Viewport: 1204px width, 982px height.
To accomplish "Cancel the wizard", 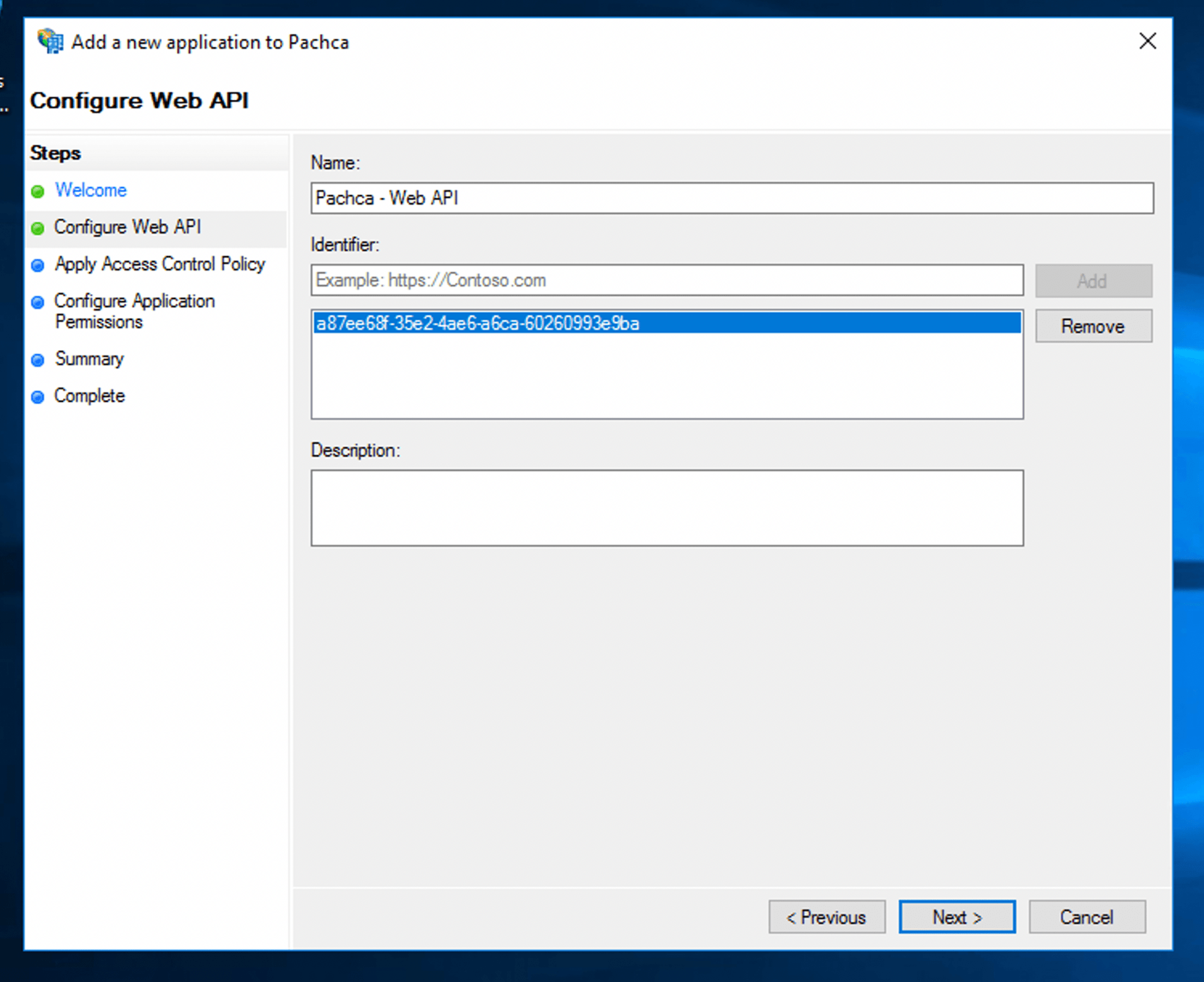I will pyautogui.click(x=1087, y=917).
